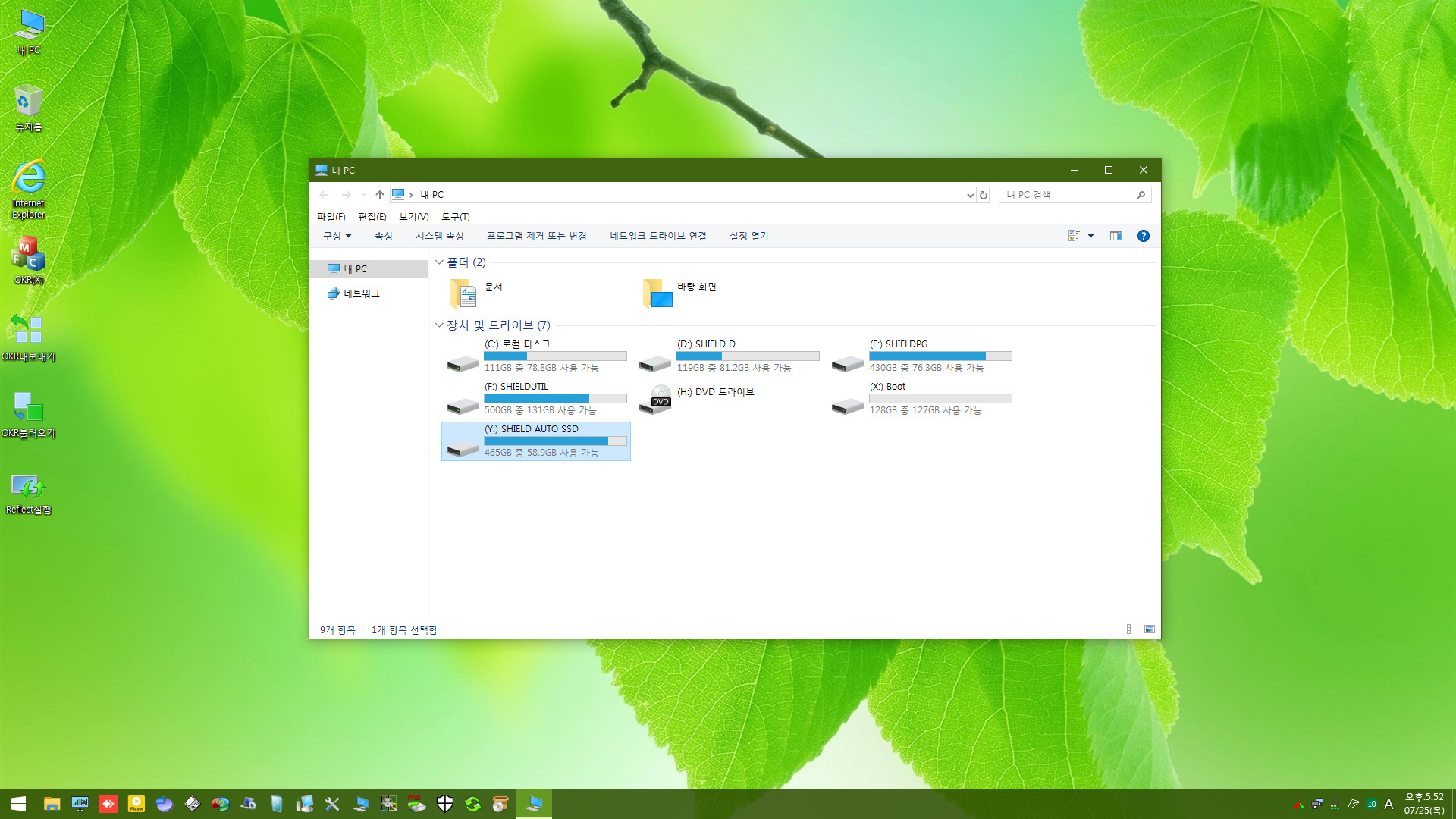Open the 내 PC desktop icon
The height and width of the screenshot is (819, 1456).
tap(29, 32)
